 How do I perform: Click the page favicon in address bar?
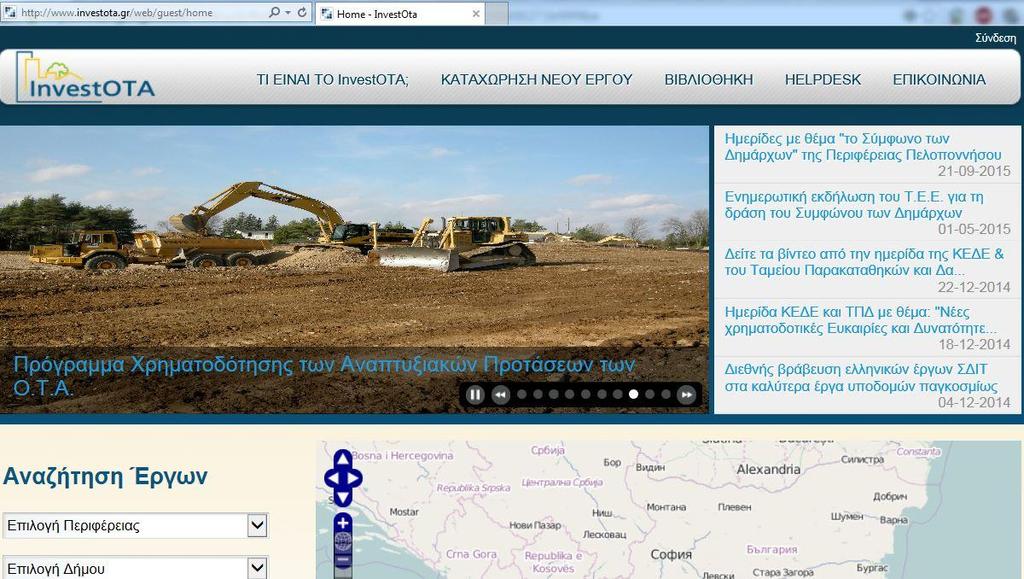click(x=10, y=12)
